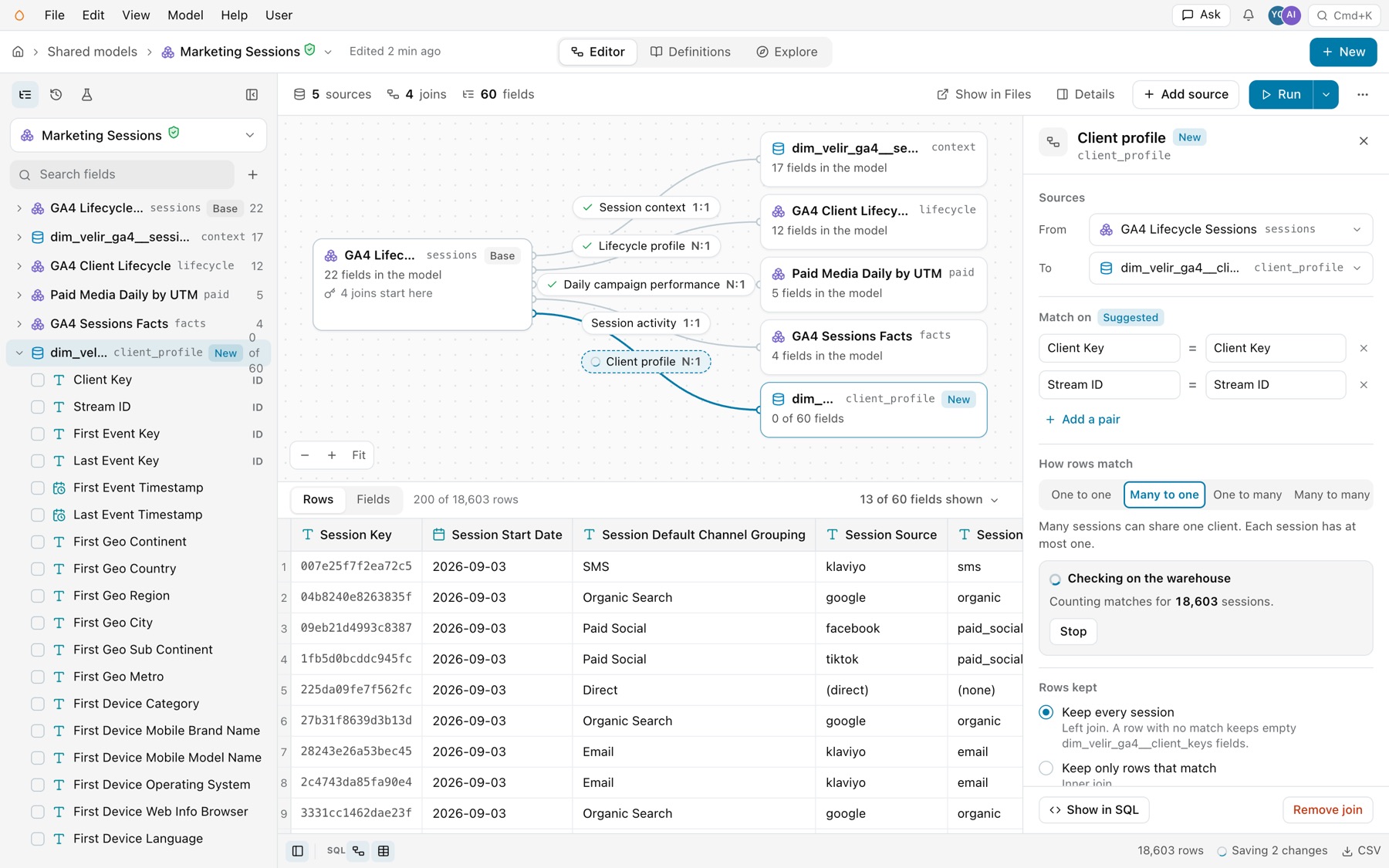The width and height of the screenshot is (1389, 868).
Task: Select the One to one match option
Action: (1081, 495)
